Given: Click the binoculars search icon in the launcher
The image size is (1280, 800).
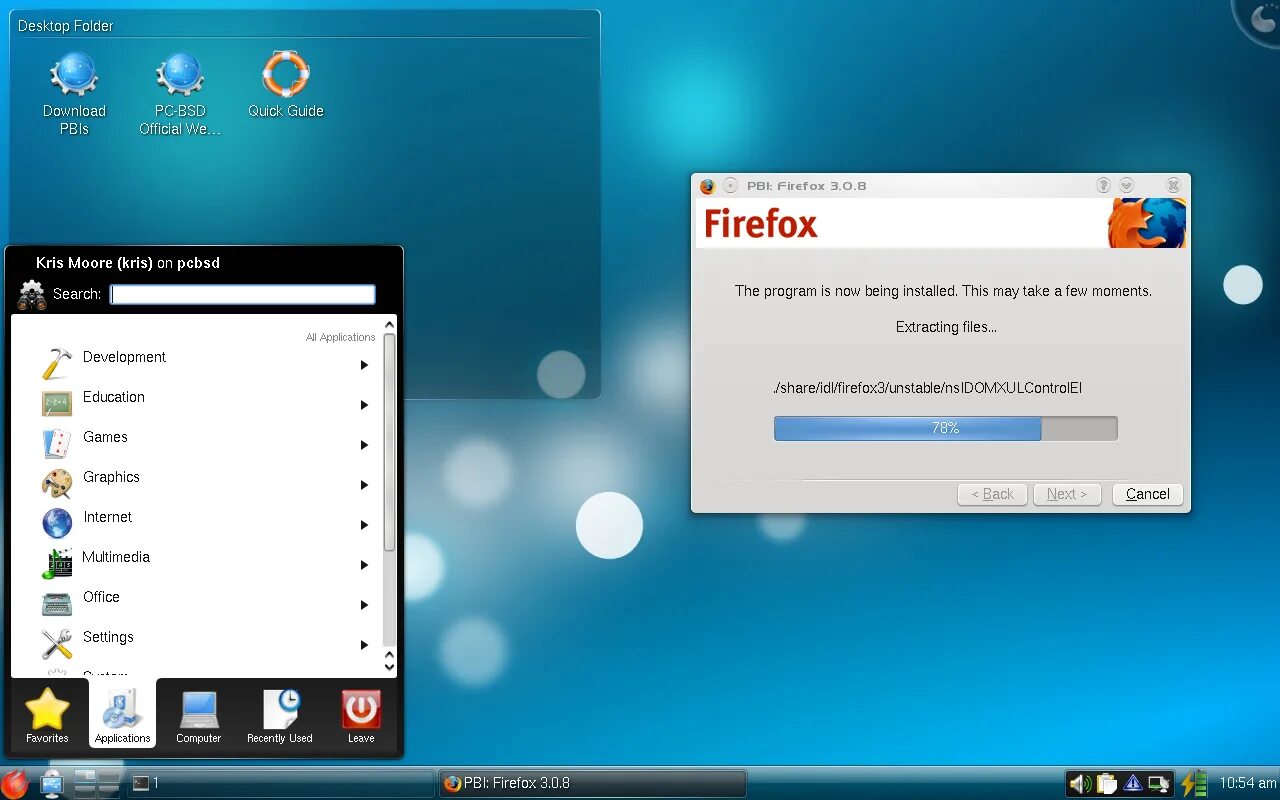Looking at the screenshot, I should pyautogui.click(x=32, y=294).
